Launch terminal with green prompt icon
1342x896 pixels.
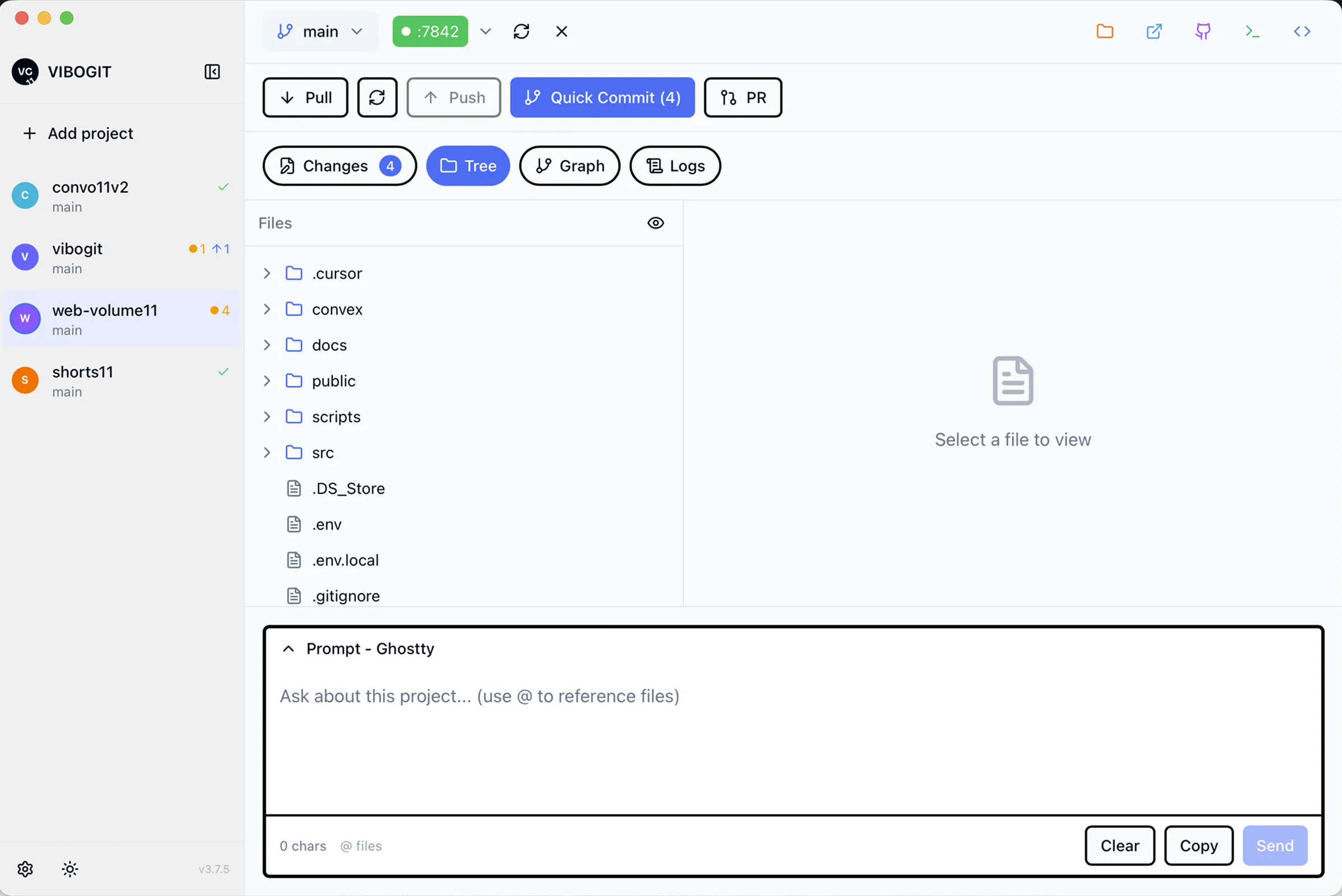[1252, 31]
